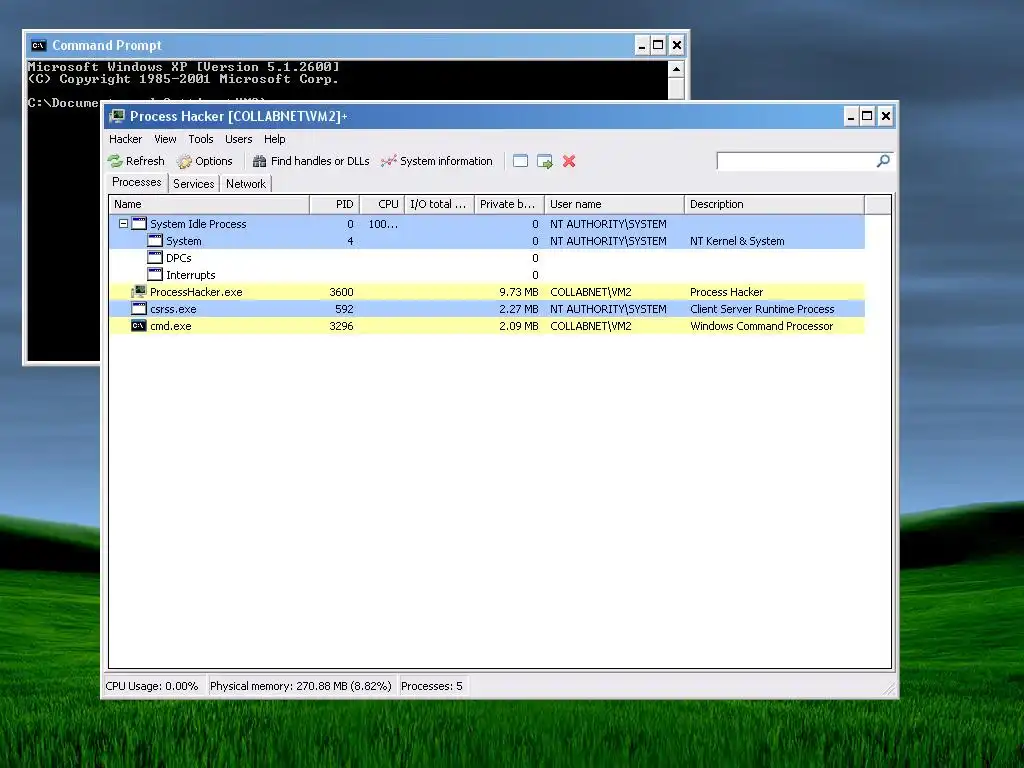Click the Command Prompt title bar icon

[x=39, y=45]
